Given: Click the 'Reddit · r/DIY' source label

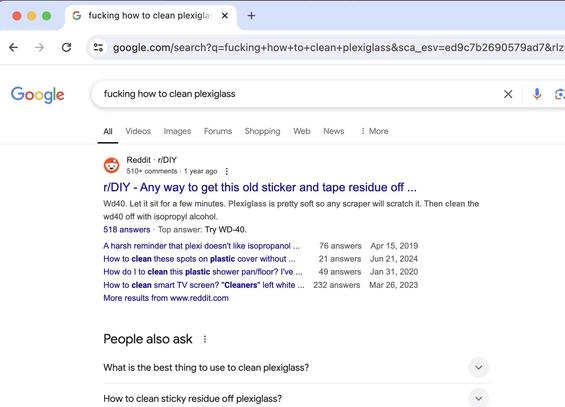Looking at the screenshot, I should pos(152,160).
